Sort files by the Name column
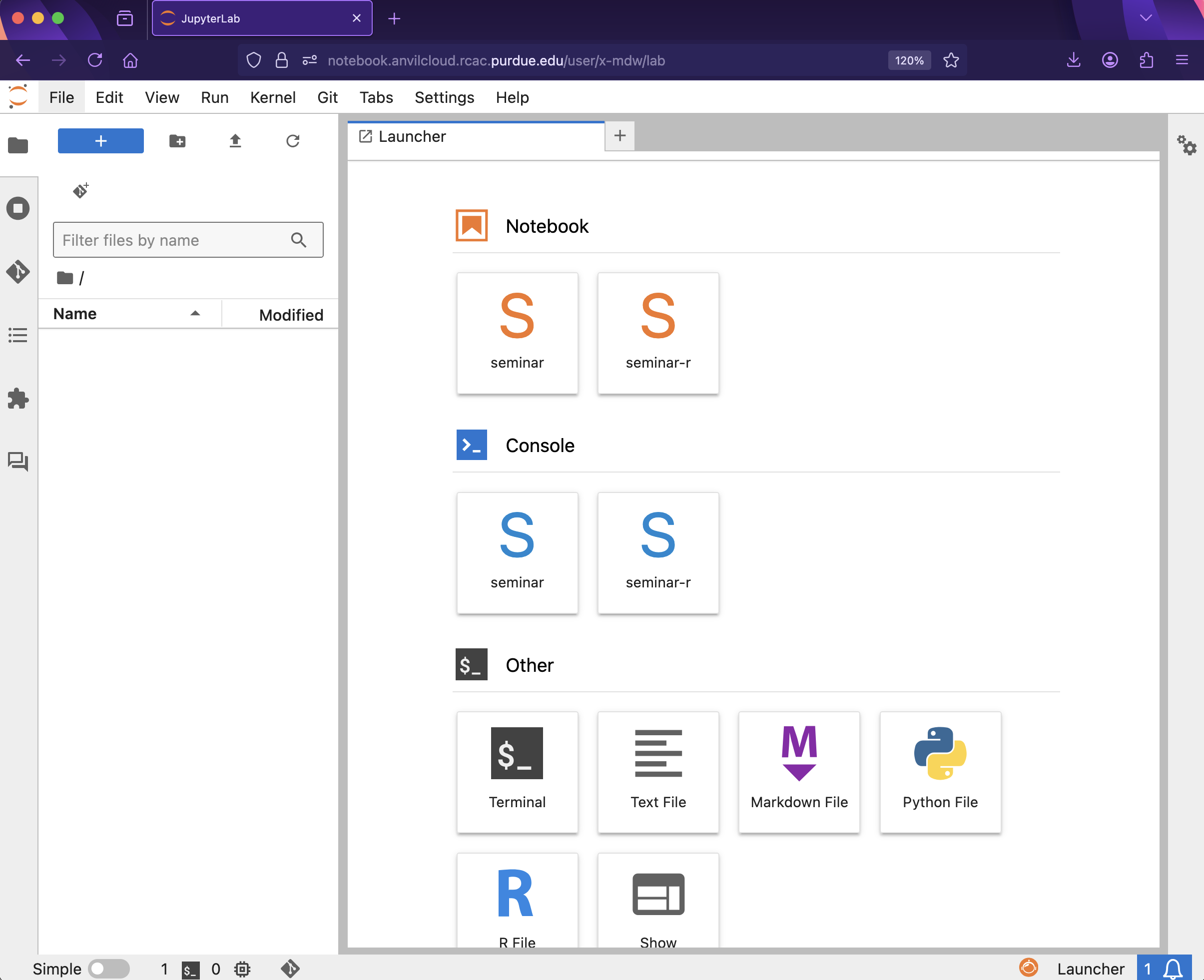The width and height of the screenshot is (1204, 980). [x=74, y=313]
